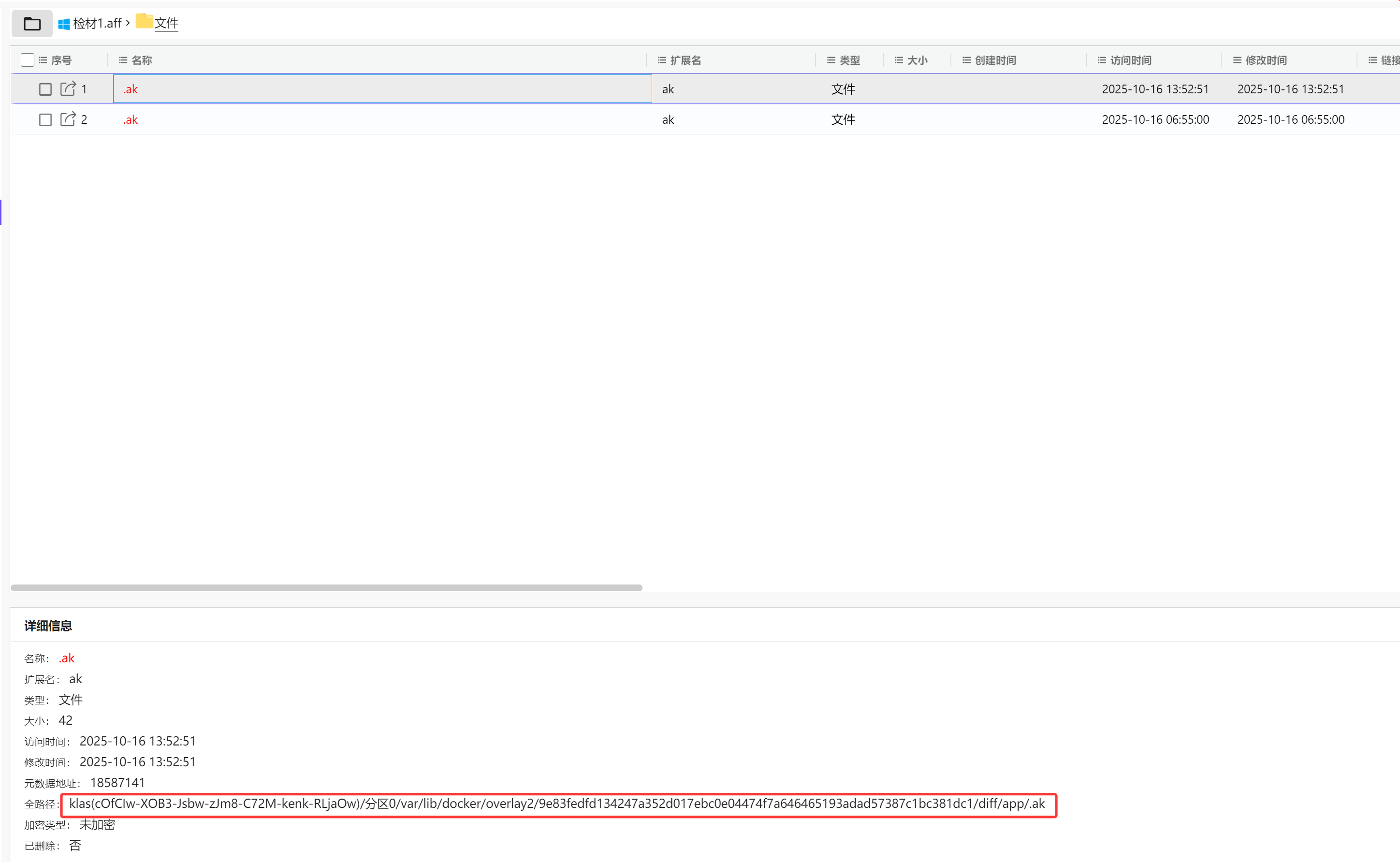
Task: Check the checkbox for row 1
Action: point(45,89)
